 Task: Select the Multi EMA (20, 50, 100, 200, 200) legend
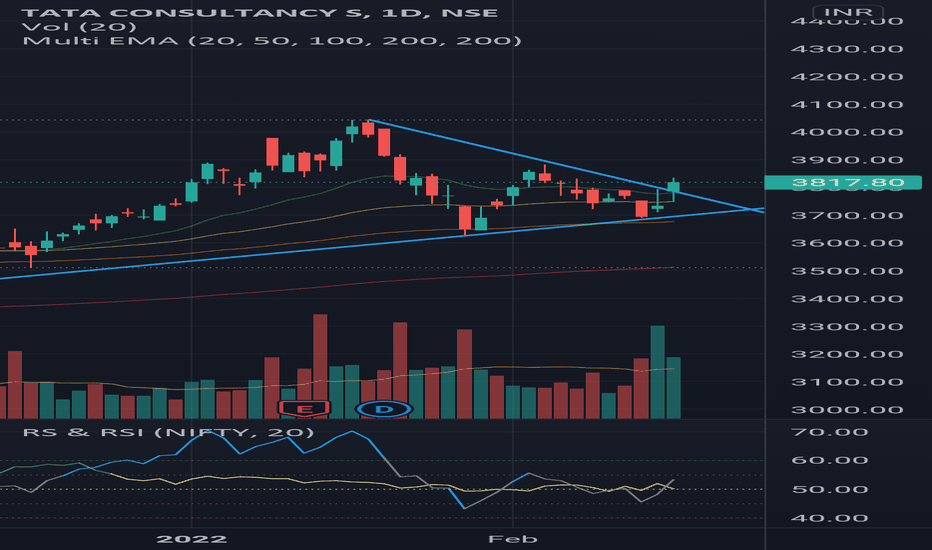tap(272, 41)
